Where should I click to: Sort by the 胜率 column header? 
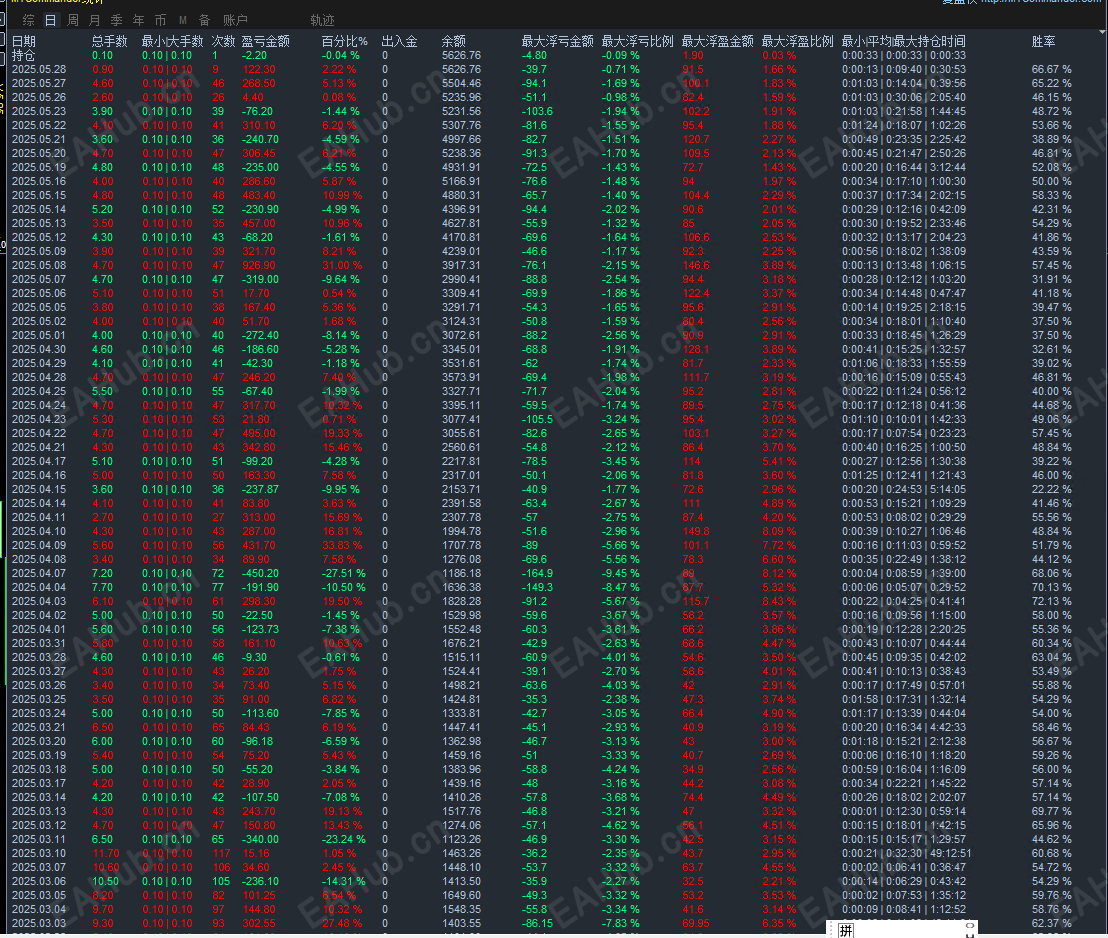(1043, 41)
